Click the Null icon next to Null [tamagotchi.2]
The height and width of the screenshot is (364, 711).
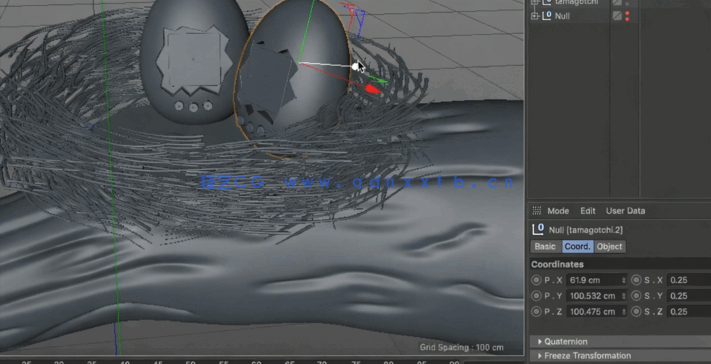(x=538, y=229)
